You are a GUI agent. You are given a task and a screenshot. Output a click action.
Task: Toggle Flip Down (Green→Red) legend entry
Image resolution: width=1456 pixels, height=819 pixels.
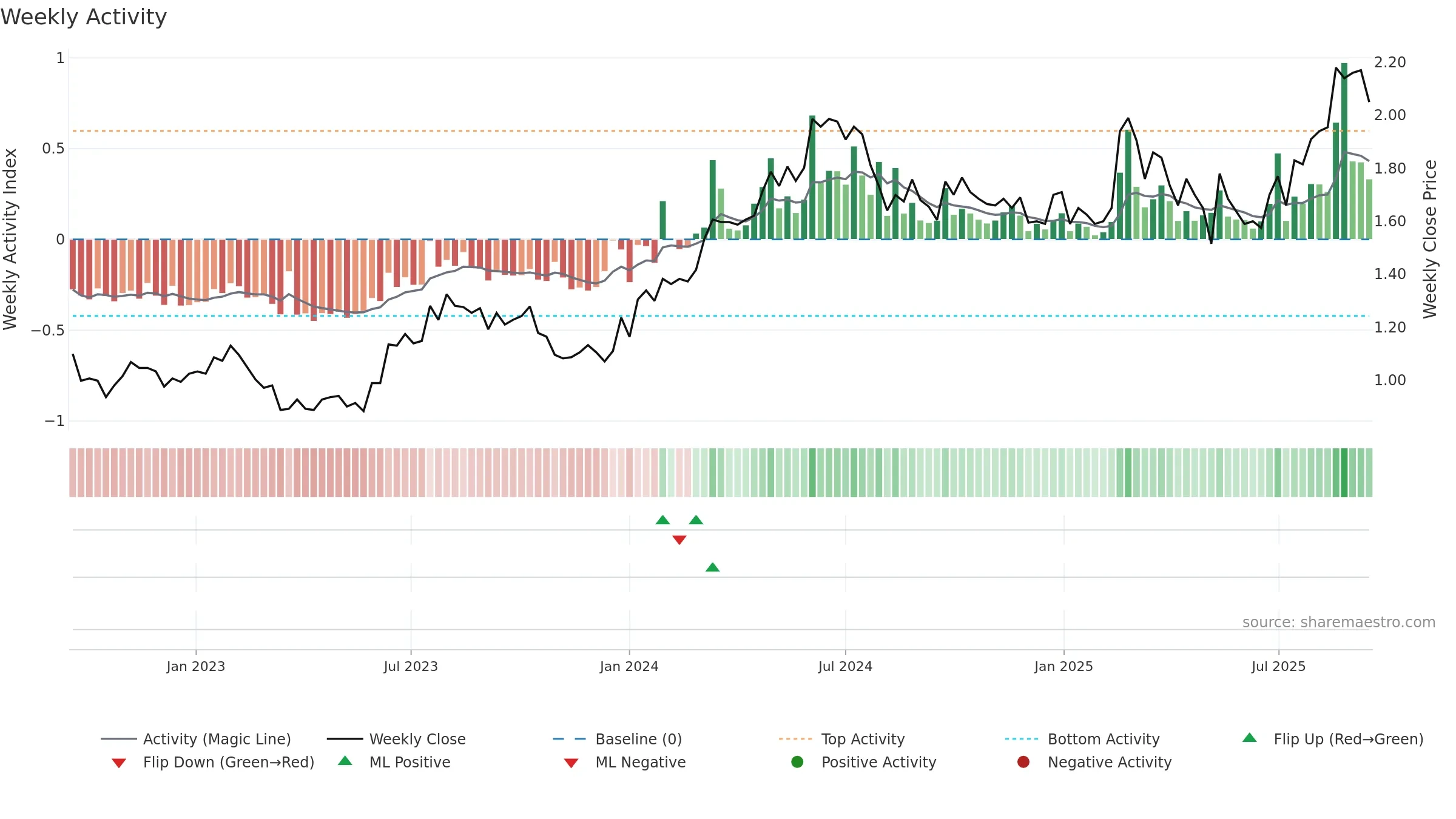point(212,762)
